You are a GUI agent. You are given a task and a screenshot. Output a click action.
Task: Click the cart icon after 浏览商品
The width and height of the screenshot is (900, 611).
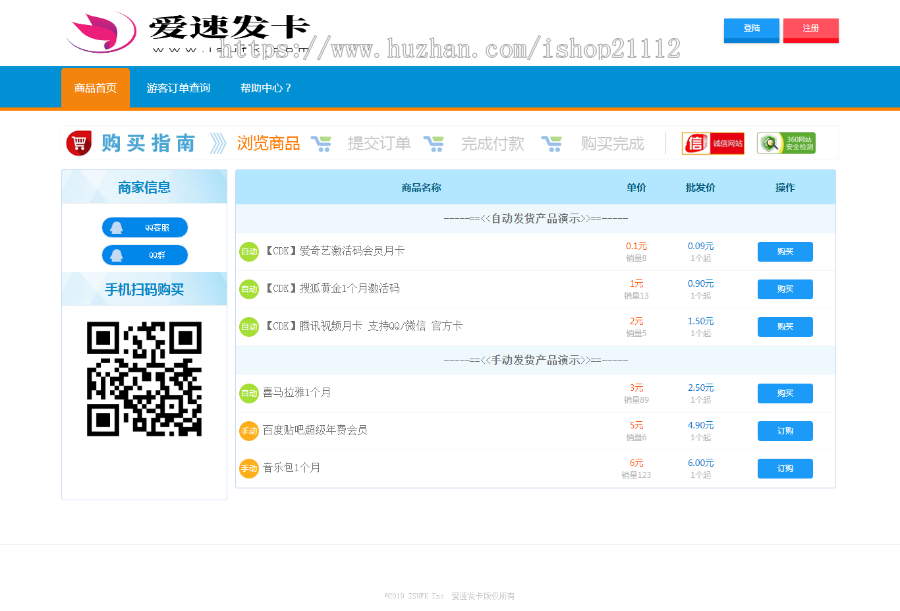321,144
